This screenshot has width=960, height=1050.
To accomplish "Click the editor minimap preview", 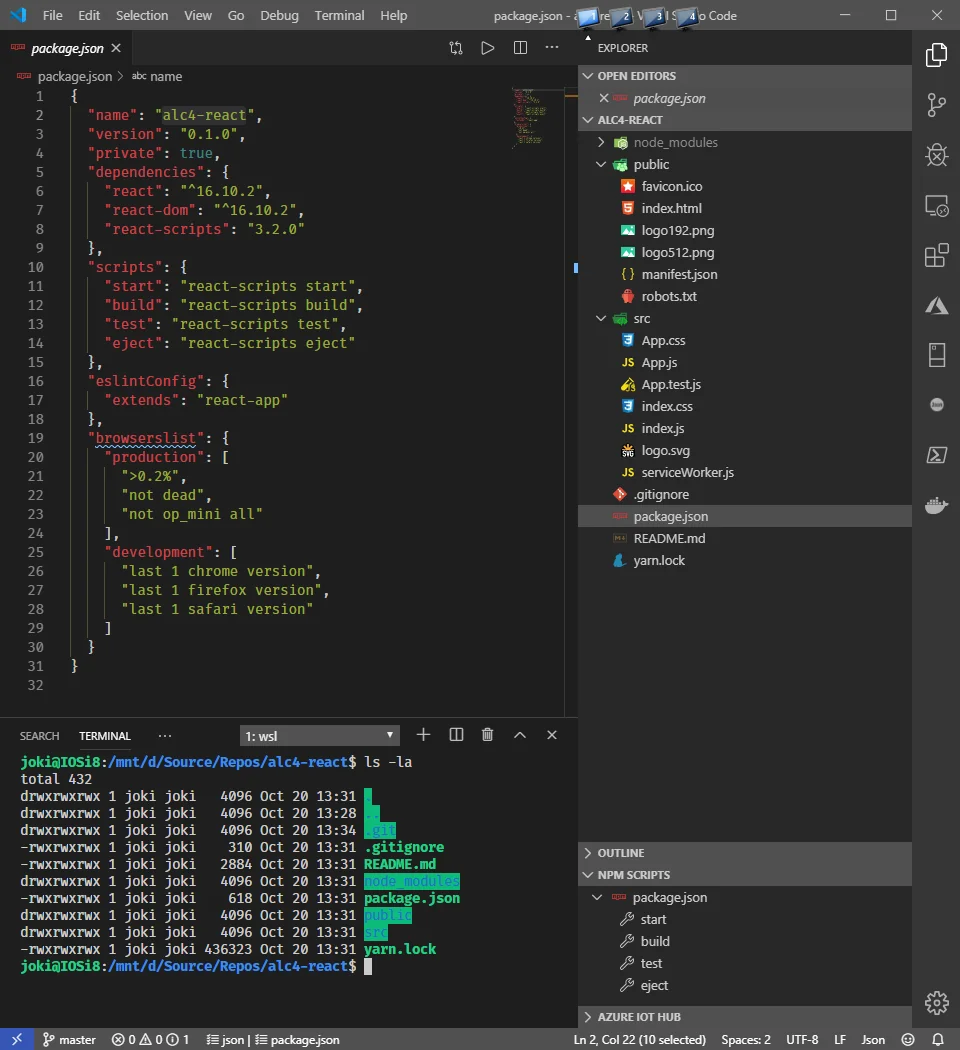I will click(x=531, y=117).
